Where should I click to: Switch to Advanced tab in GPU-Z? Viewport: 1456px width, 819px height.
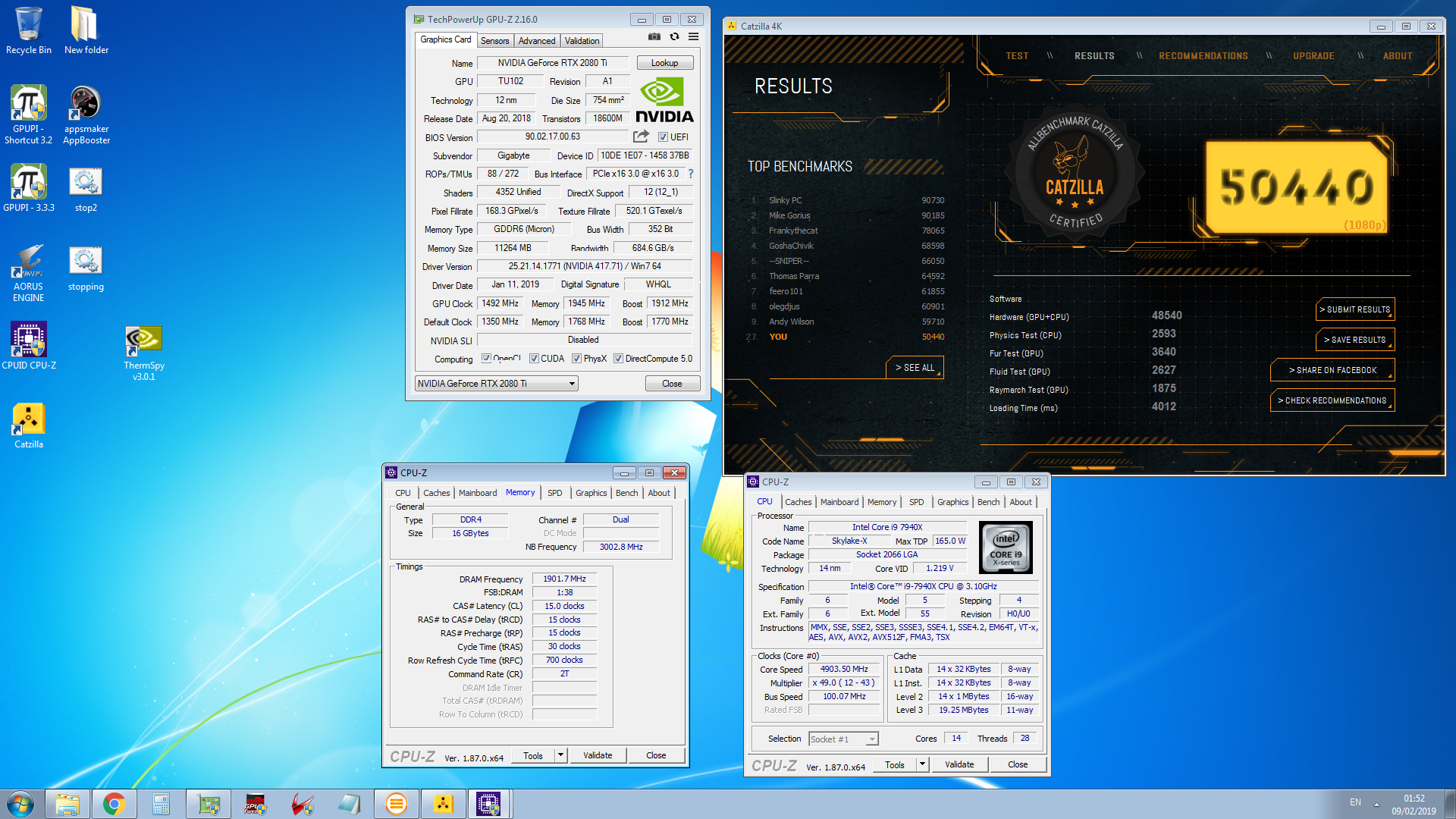(x=537, y=41)
